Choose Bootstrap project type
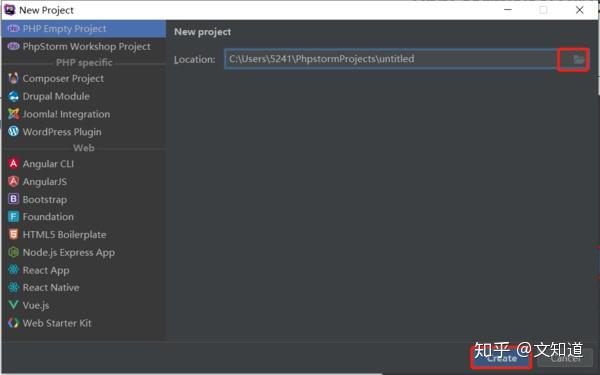Viewport: 600px width, 375px height. (x=84, y=199)
